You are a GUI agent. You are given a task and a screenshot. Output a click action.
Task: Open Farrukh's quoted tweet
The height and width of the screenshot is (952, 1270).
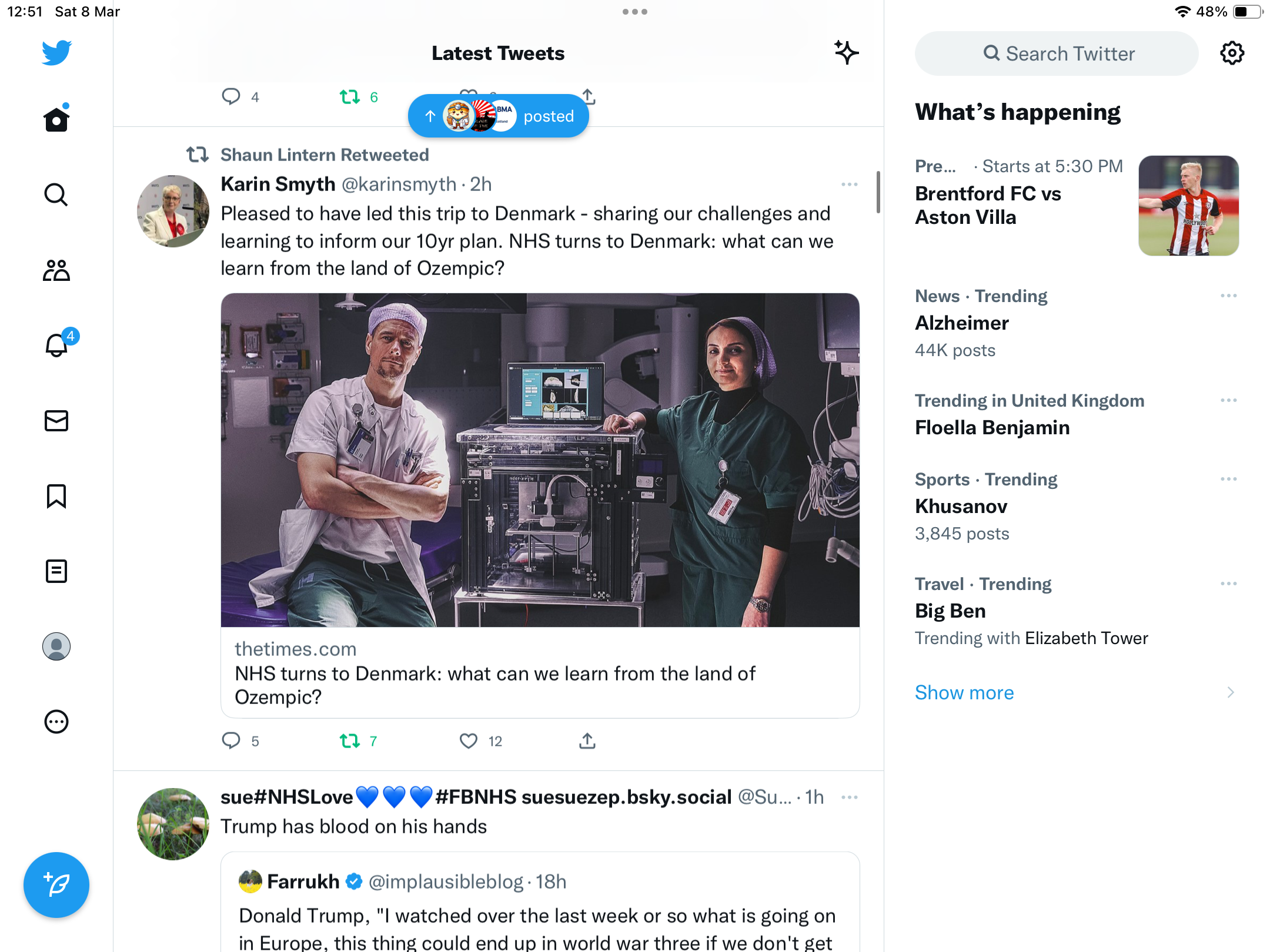(x=540, y=902)
